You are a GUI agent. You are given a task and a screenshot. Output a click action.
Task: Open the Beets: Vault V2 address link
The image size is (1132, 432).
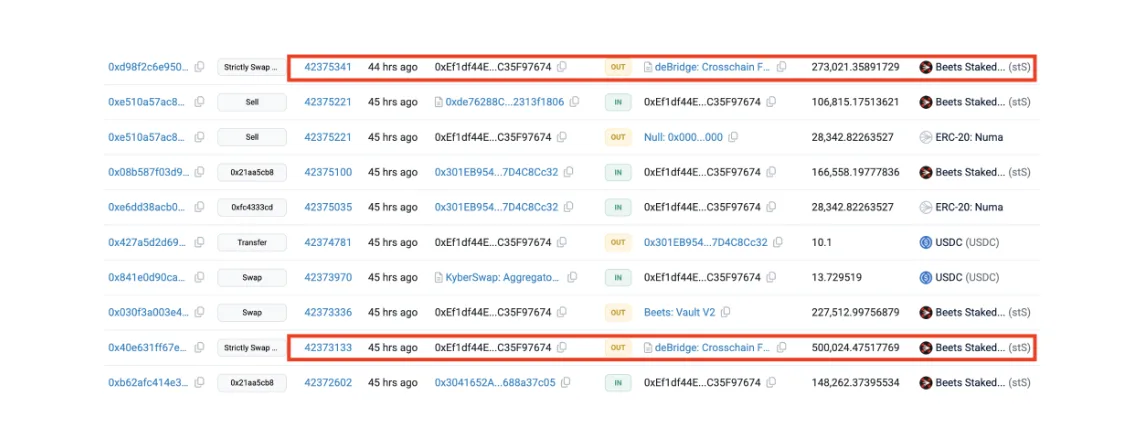680,313
